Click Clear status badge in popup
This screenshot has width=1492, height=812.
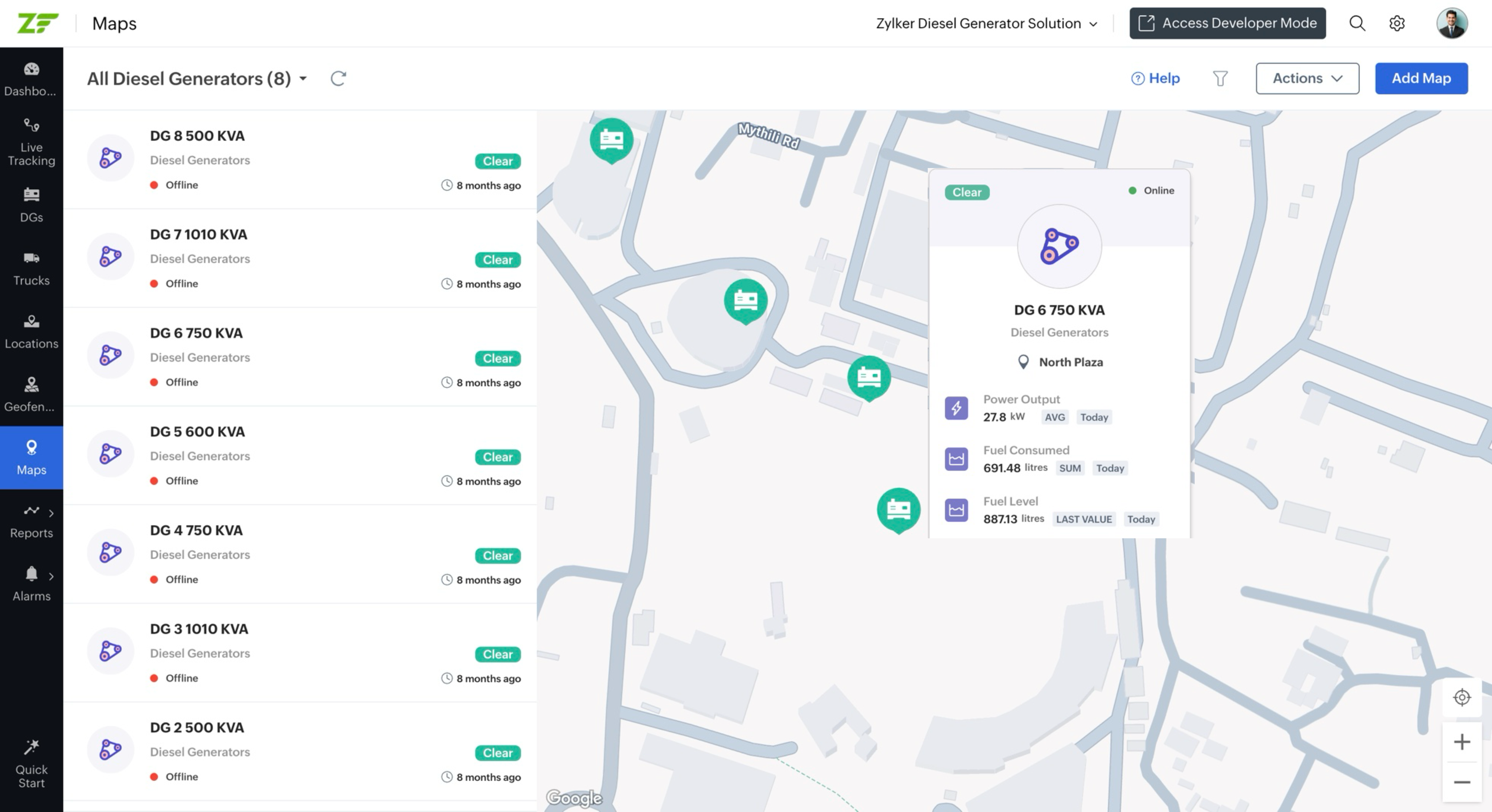(x=967, y=192)
